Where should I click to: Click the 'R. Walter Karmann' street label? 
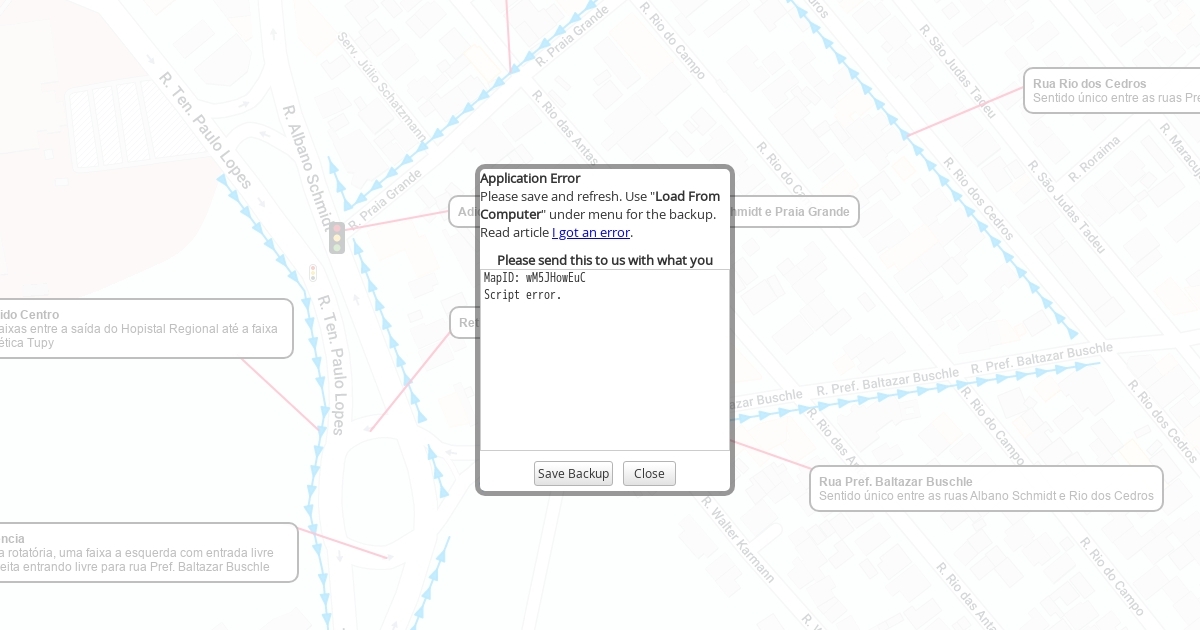pos(738,541)
